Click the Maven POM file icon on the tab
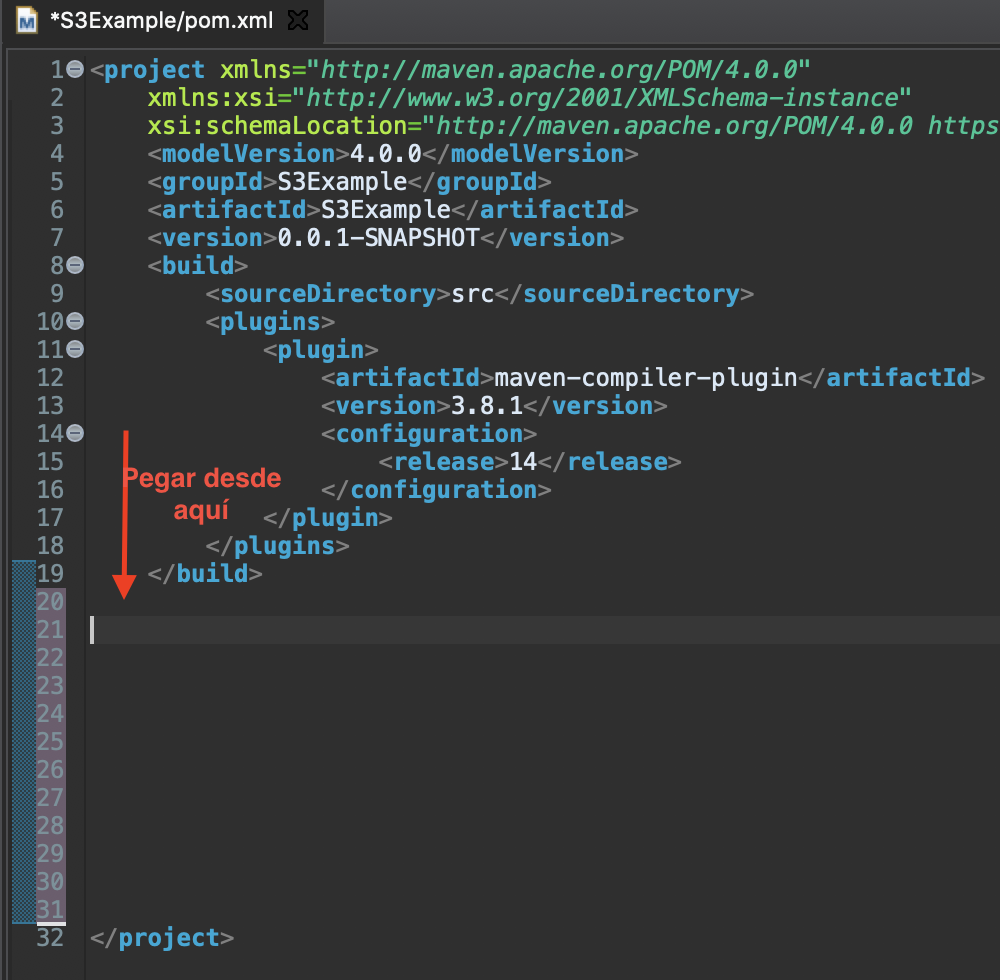This screenshot has height=980, width=1000. (26, 19)
